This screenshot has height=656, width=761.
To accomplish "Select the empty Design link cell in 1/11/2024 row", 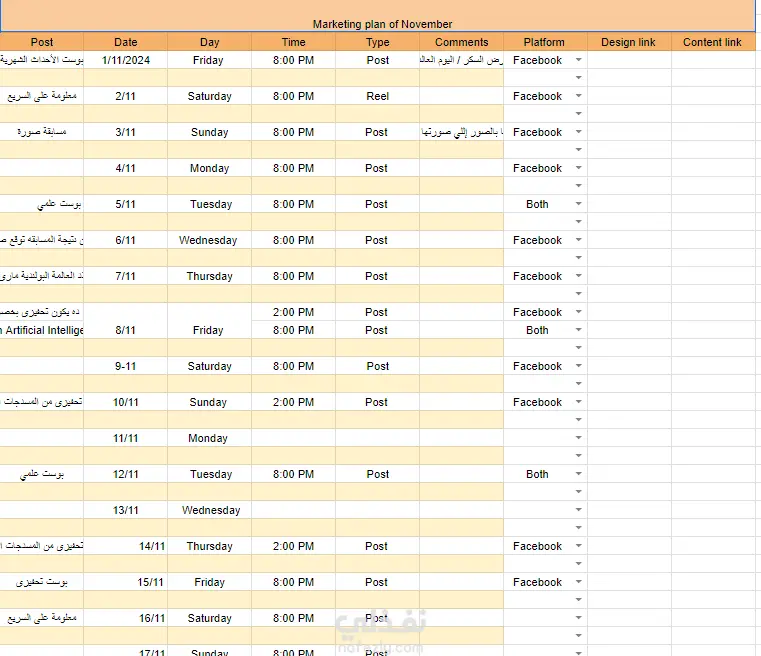I will coord(629,60).
